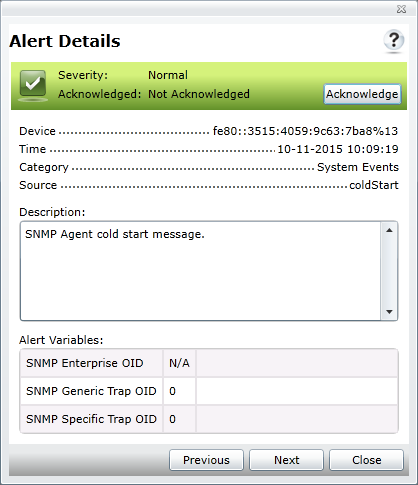Image resolution: width=418 pixels, height=485 pixels.
Task: Click the alert time value 10-11-2015
Action: [x=338, y=149]
